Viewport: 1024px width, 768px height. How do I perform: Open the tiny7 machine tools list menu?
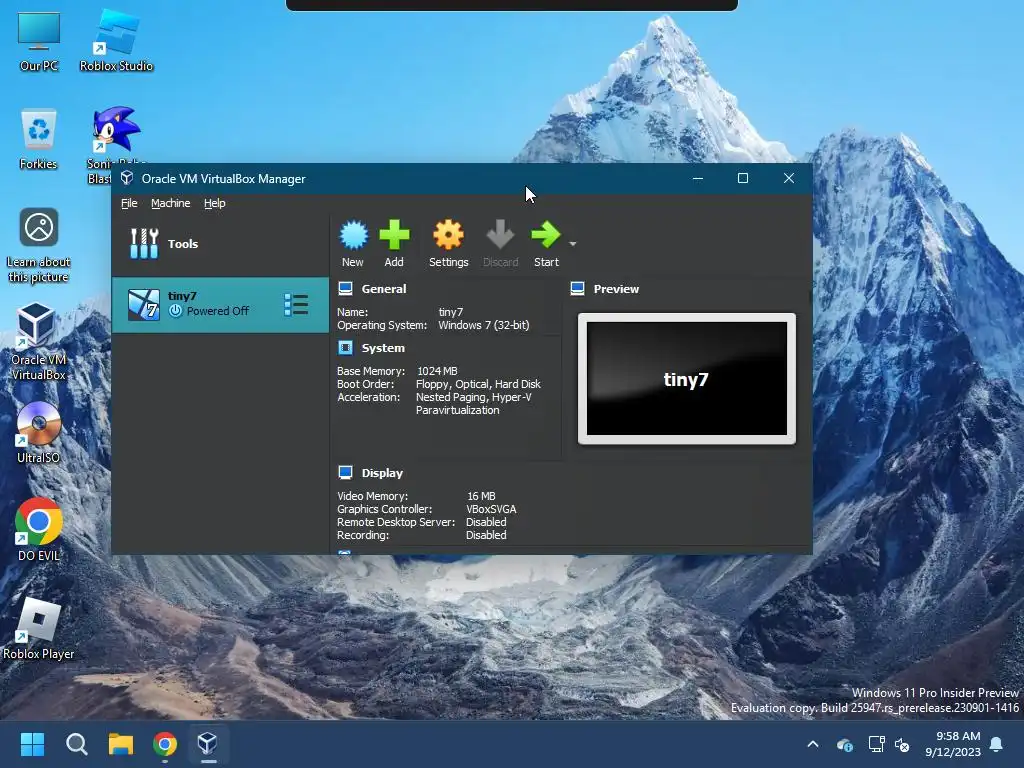[x=296, y=304]
